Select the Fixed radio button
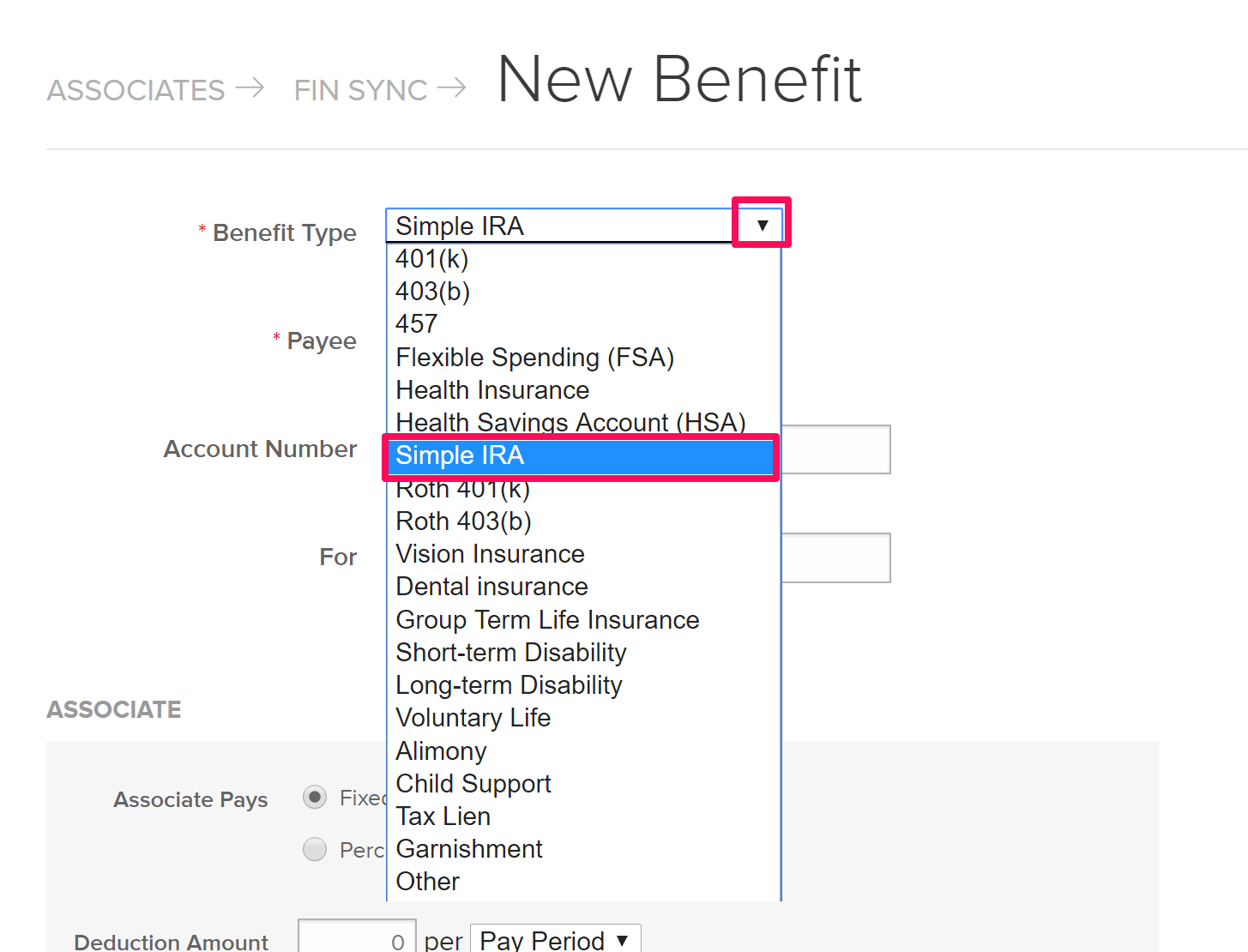Screen dimensions: 1248x952 tap(315, 798)
